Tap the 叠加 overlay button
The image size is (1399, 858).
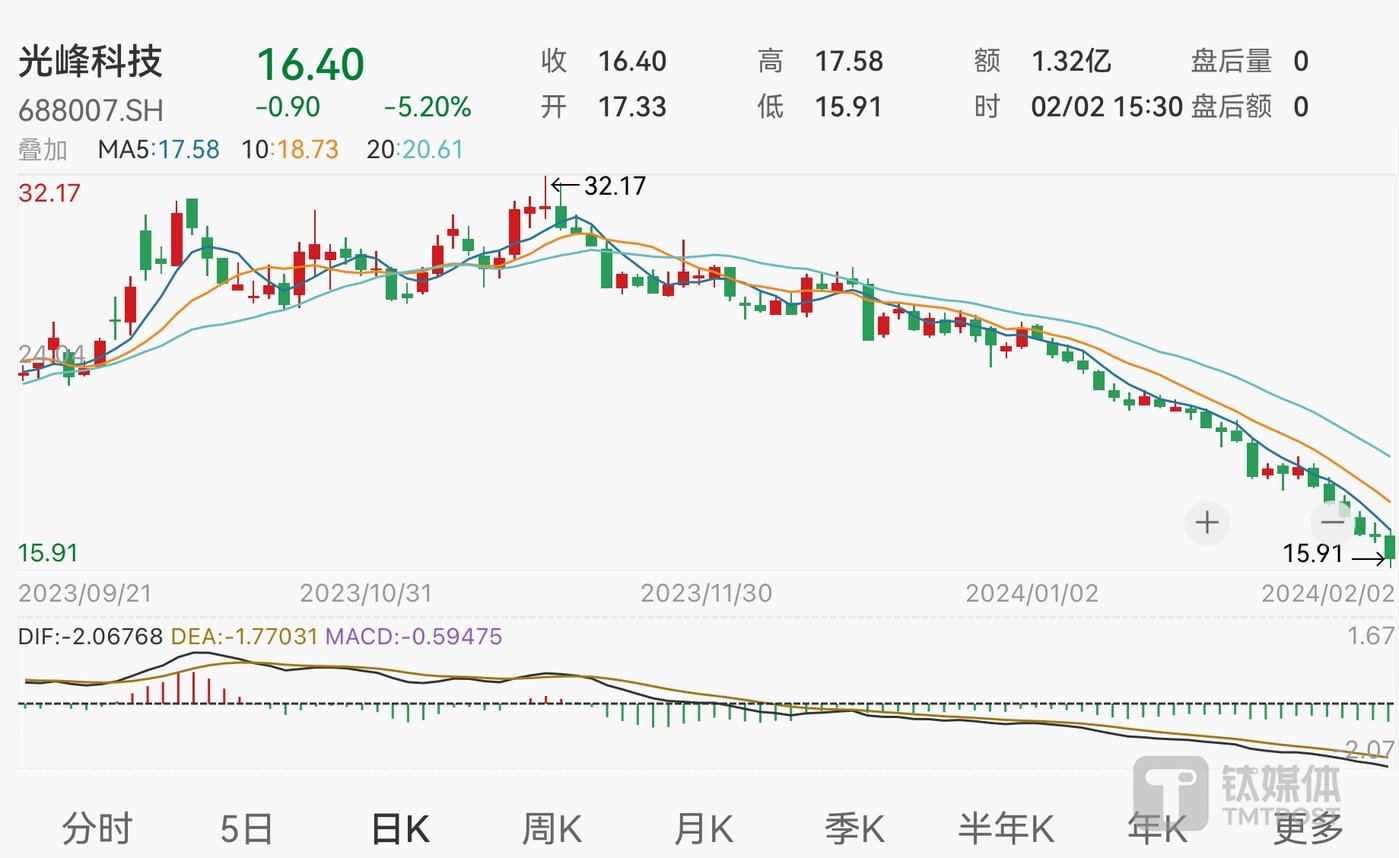click(43, 150)
